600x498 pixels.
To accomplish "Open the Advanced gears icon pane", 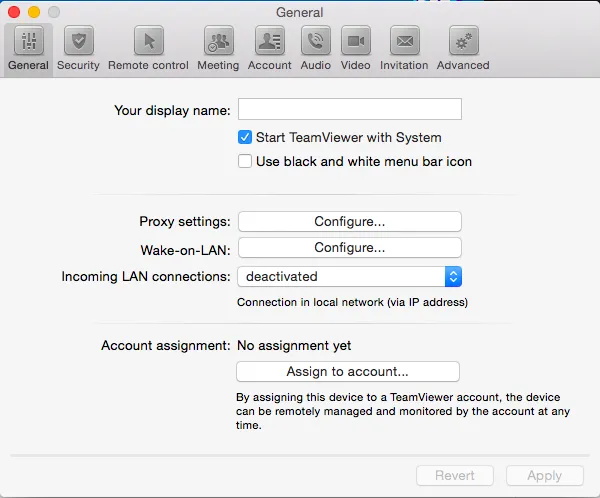I will (x=463, y=42).
